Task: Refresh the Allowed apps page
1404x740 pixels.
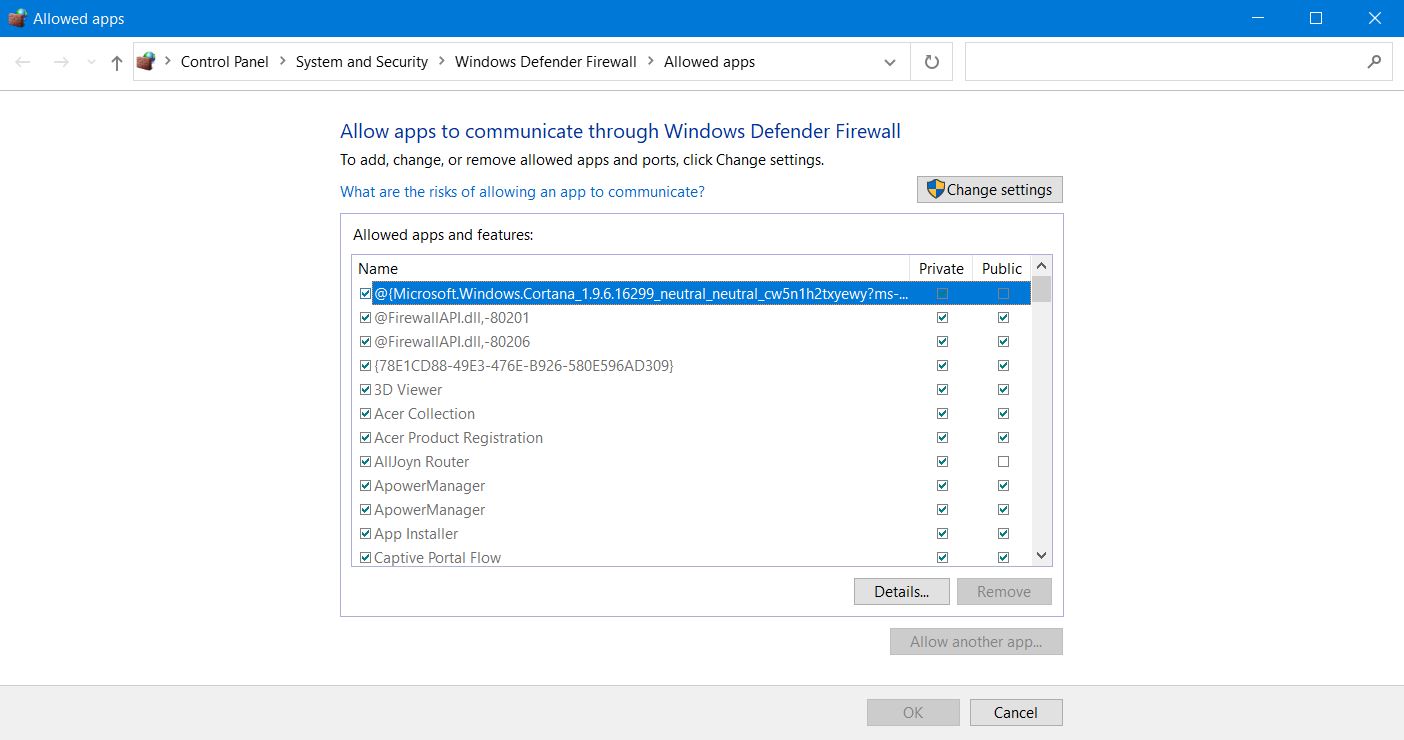Action: pos(932,62)
